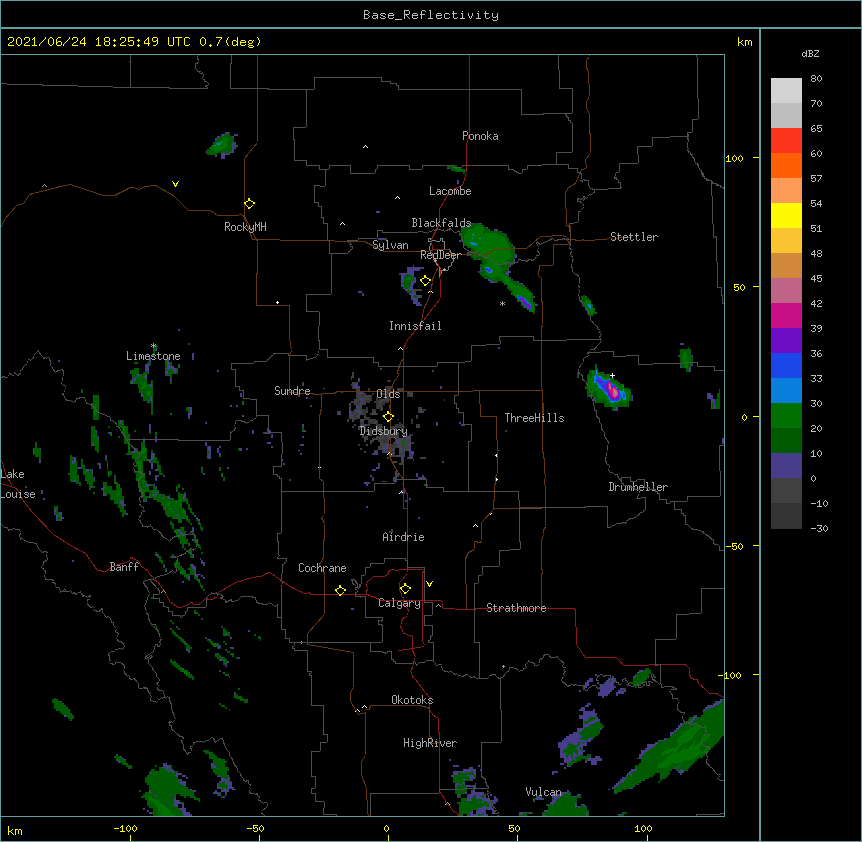Click the purple 36-39 dBZ legend swatch
The width and height of the screenshot is (862, 842).
click(x=786, y=340)
